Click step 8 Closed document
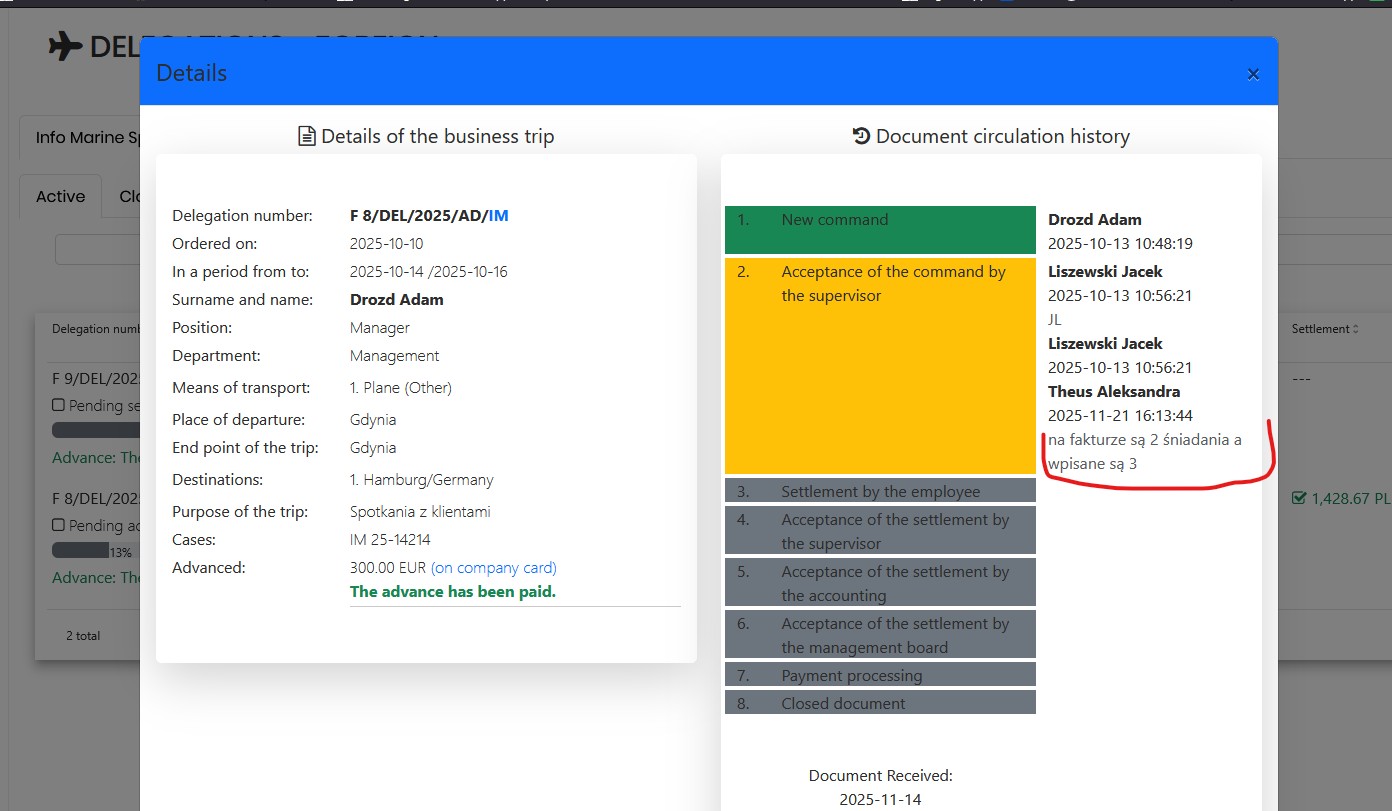The width and height of the screenshot is (1392, 811). tap(879, 702)
